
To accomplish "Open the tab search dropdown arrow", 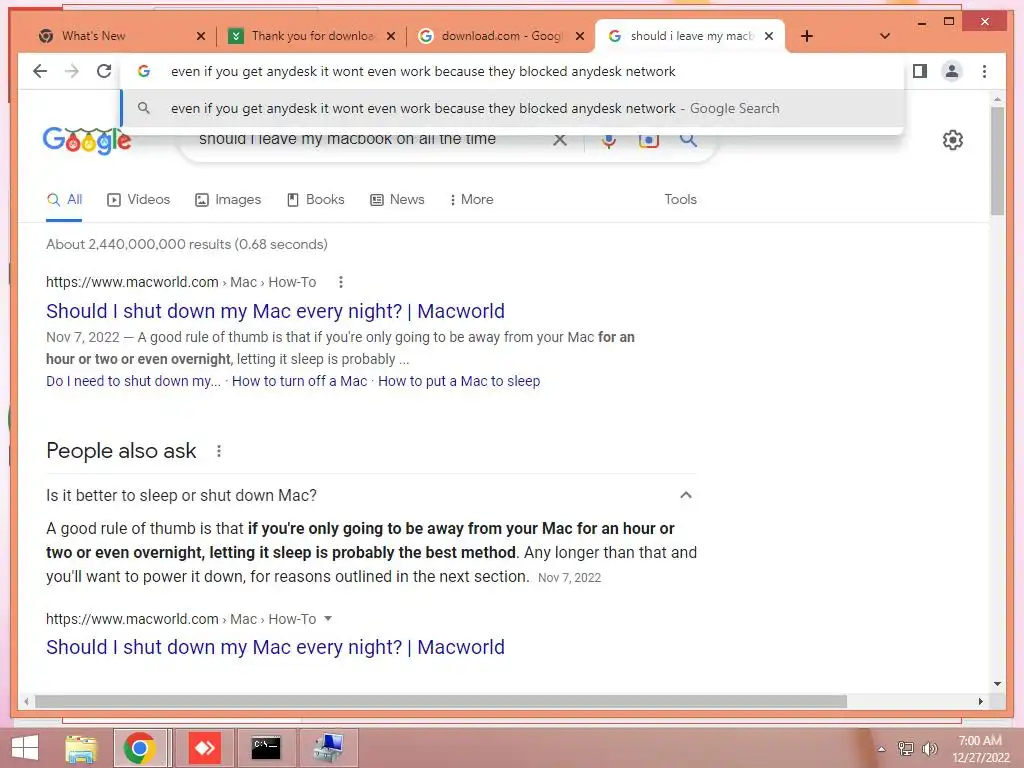I will point(885,36).
